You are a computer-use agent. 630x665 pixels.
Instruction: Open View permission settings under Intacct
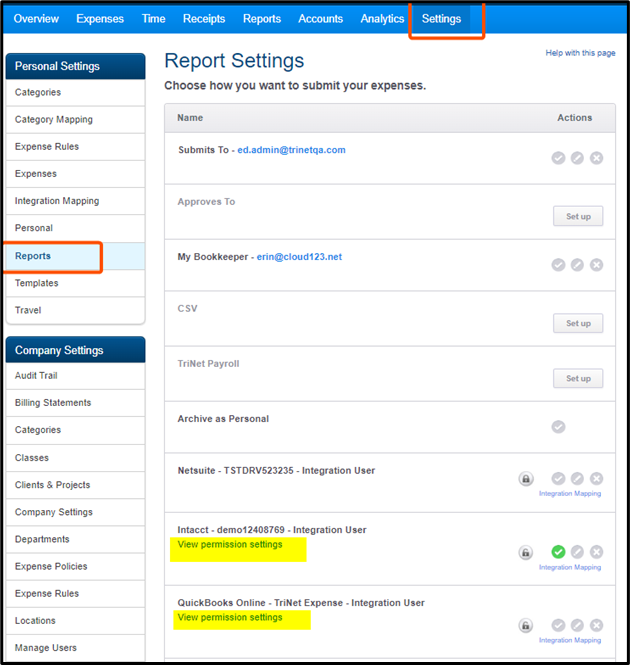click(230, 545)
